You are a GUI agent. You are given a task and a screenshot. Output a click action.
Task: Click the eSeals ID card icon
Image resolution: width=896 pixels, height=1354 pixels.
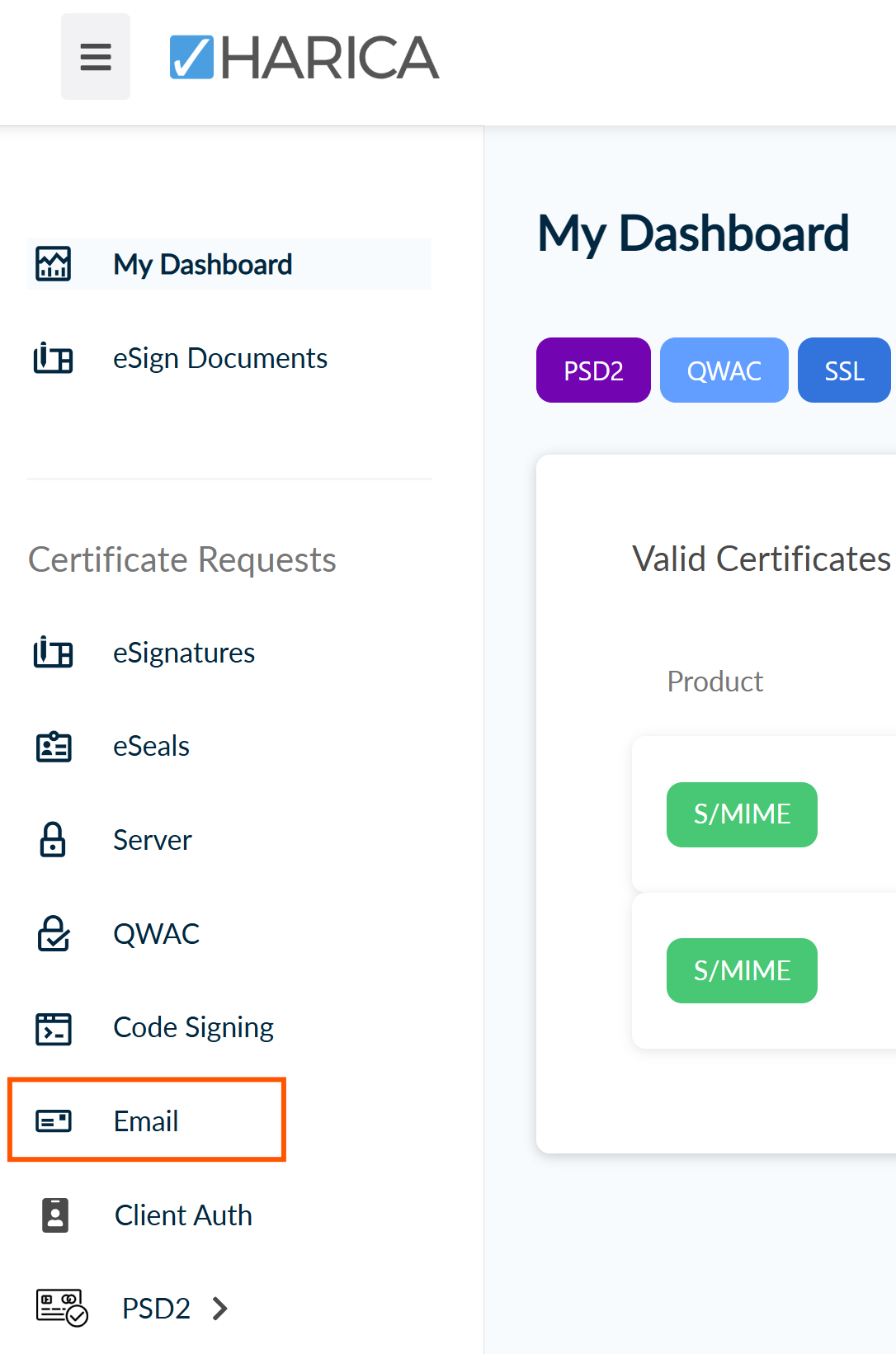point(54,747)
